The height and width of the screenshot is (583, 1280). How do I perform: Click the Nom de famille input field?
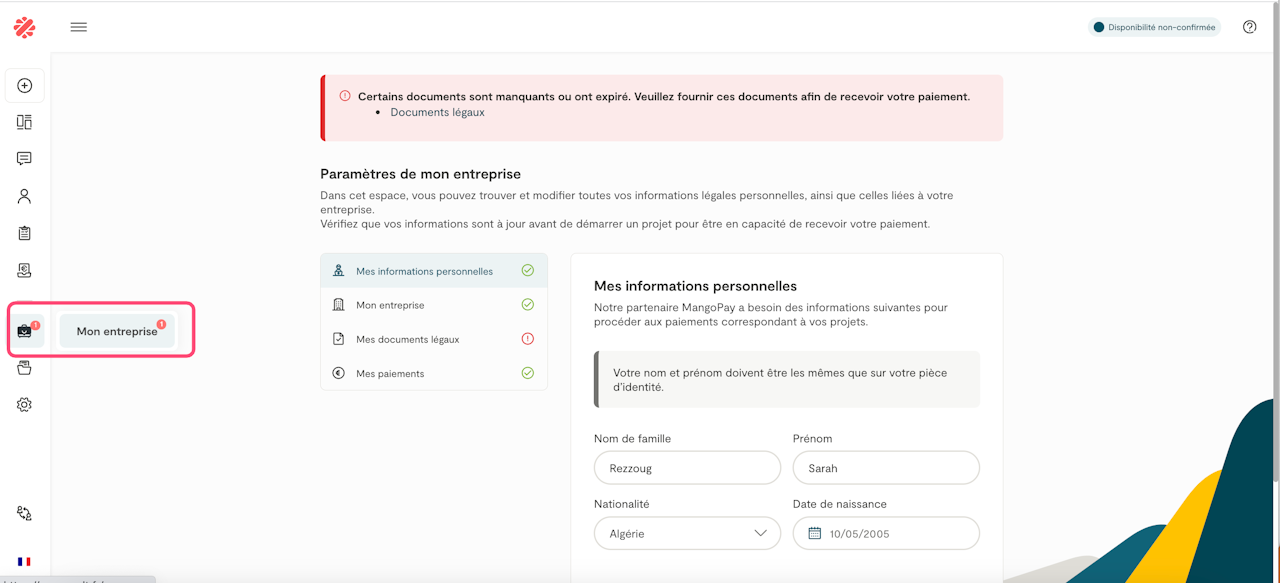[x=687, y=468]
